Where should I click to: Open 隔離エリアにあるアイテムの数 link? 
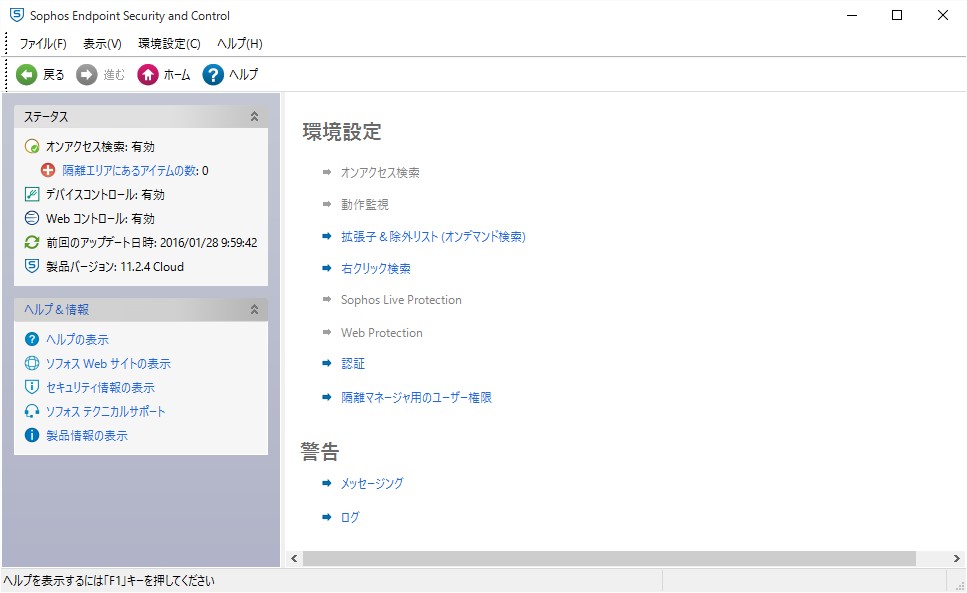click(x=130, y=171)
